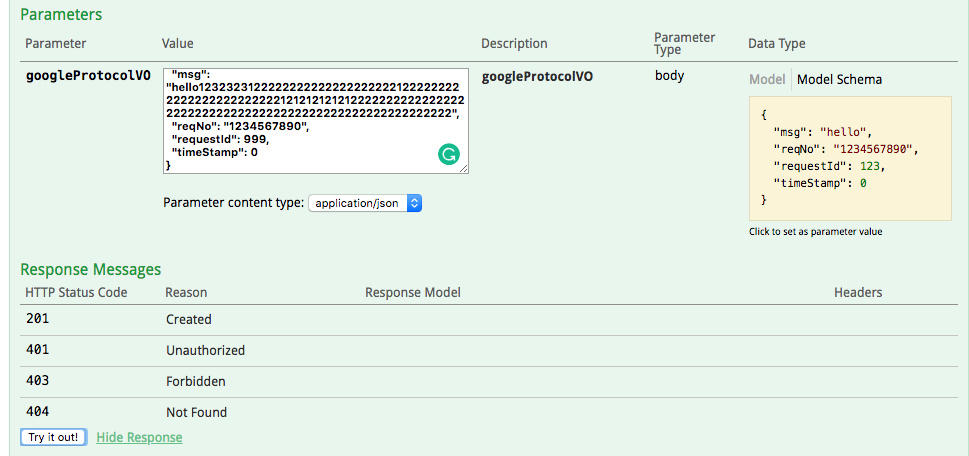The height and width of the screenshot is (456, 969).
Task: Click the yellow example schema JSON box
Action: [849, 157]
